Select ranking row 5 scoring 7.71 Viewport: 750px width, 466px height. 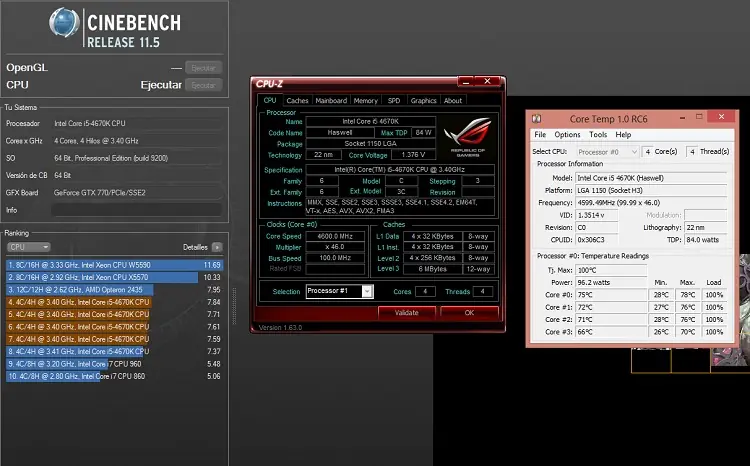114,314
